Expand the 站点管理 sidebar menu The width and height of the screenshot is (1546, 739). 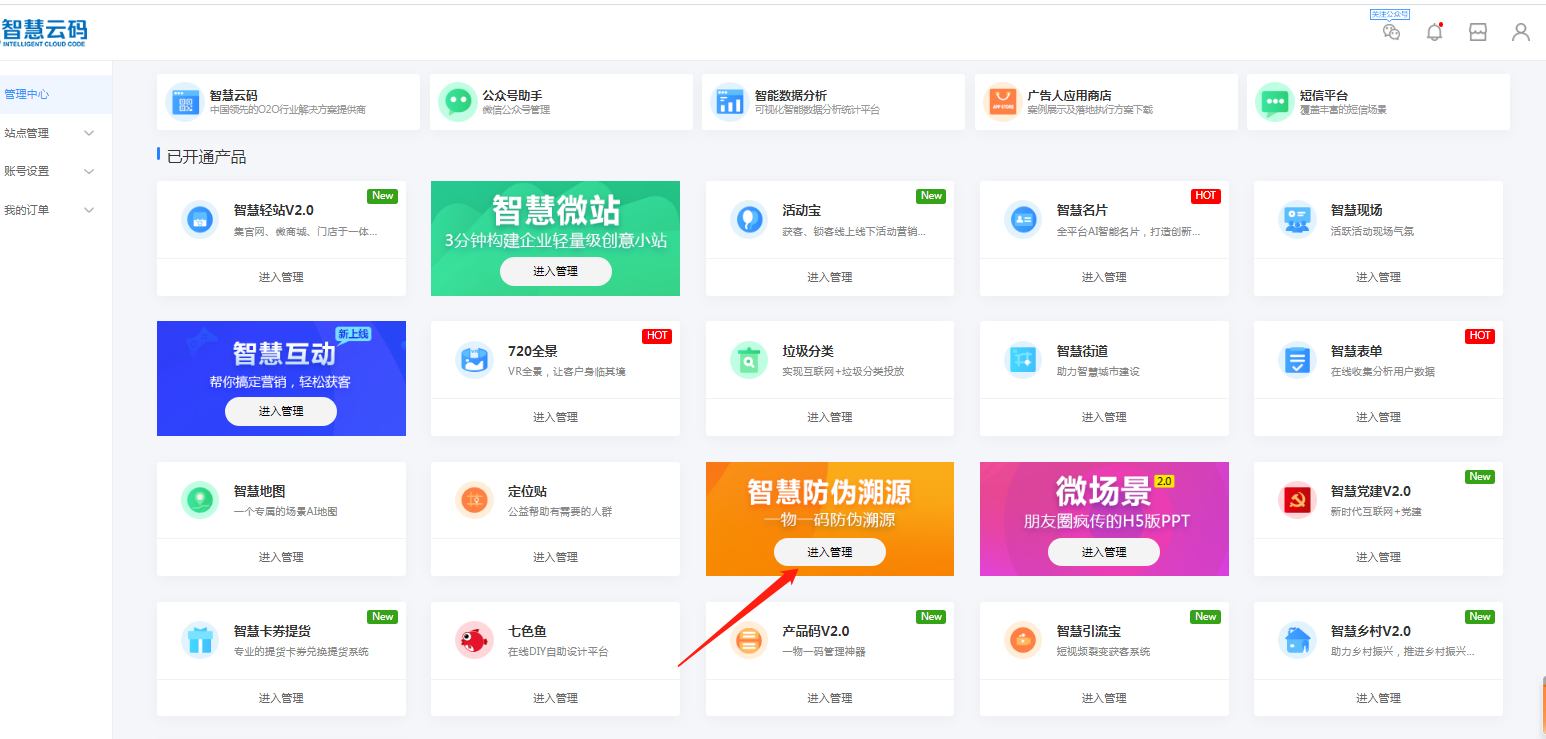[50, 133]
